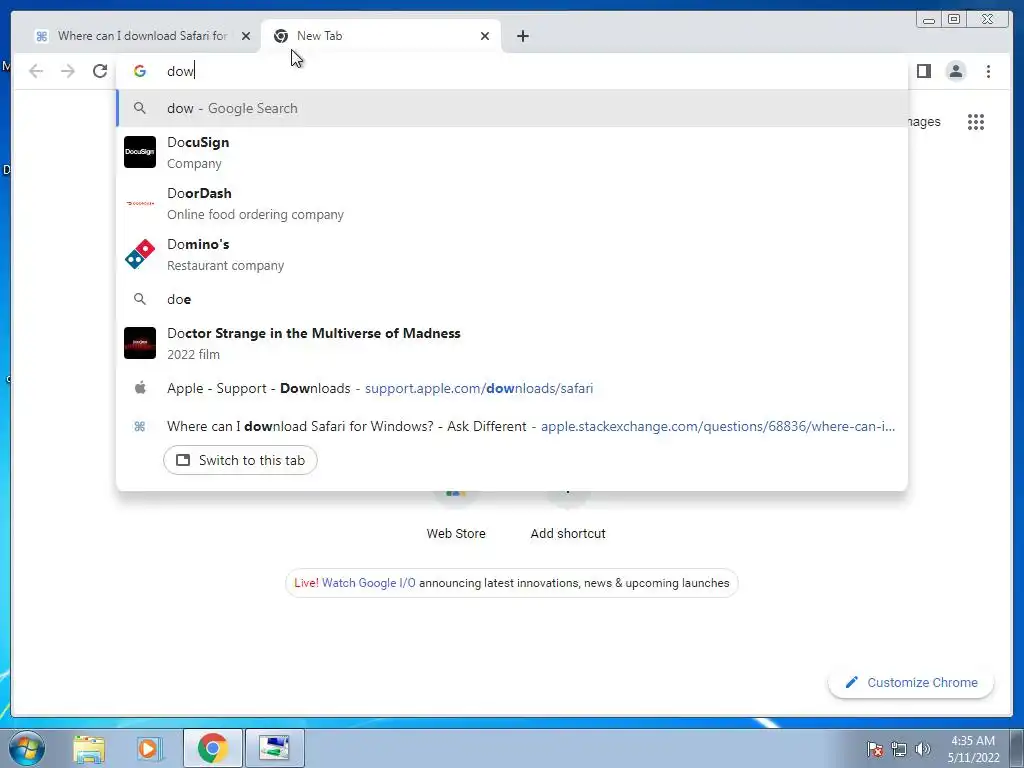The image size is (1024, 768).
Task: Choose 'dow - Google Search' suggestion
Action: [512, 108]
